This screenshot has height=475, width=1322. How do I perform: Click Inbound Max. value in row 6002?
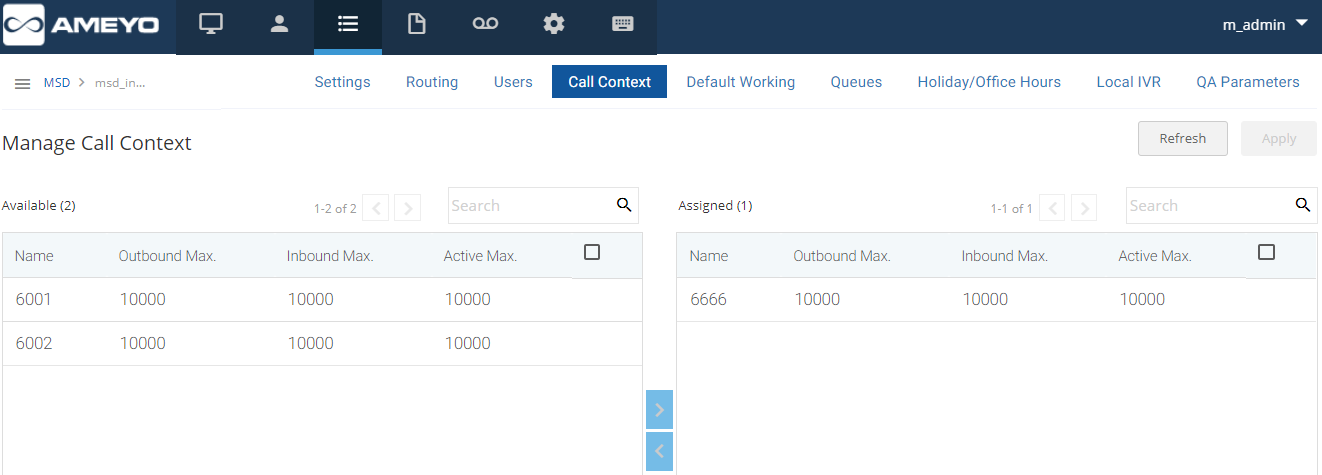tap(310, 343)
